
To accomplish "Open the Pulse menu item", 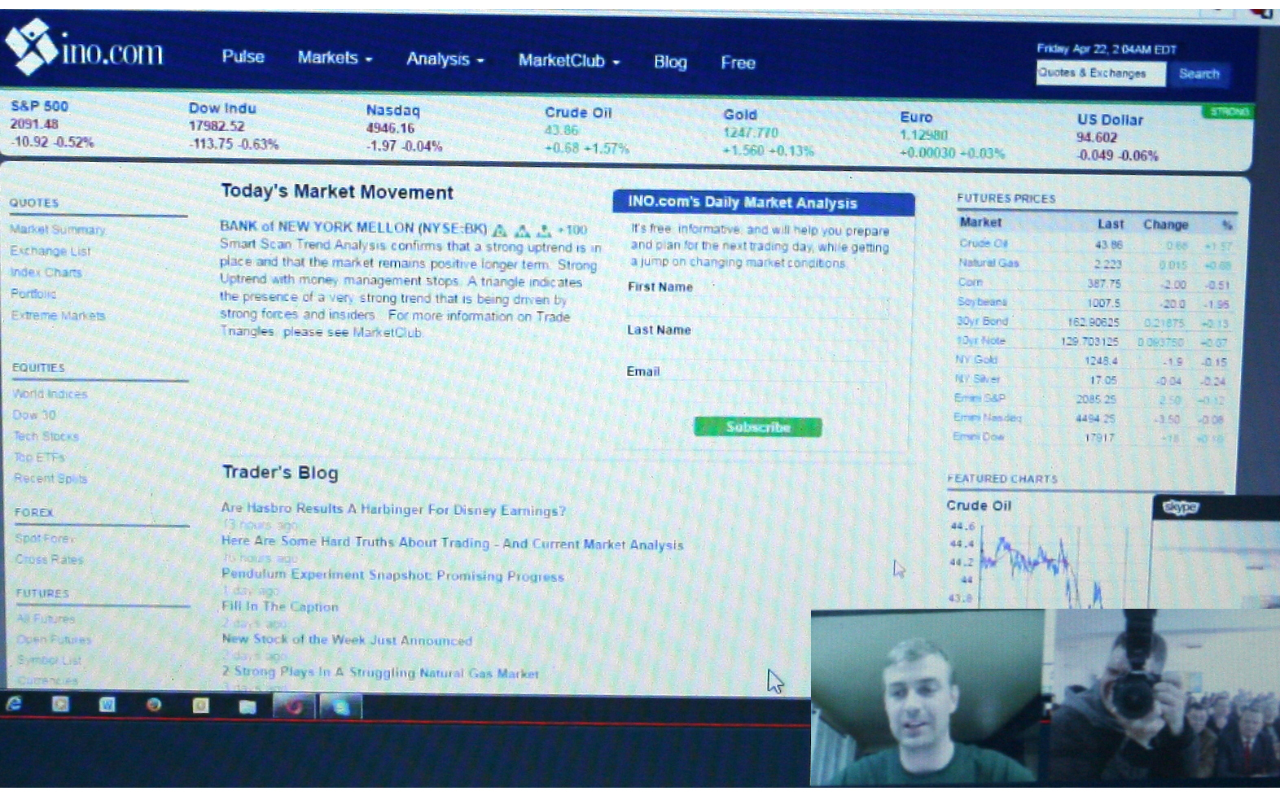I will click(x=243, y=57).
